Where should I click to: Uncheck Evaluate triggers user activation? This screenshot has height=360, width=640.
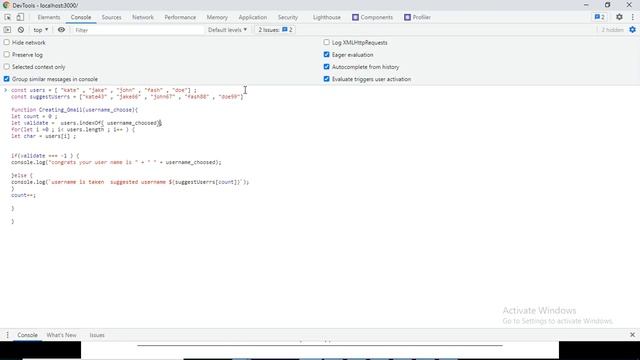(327, 79)
